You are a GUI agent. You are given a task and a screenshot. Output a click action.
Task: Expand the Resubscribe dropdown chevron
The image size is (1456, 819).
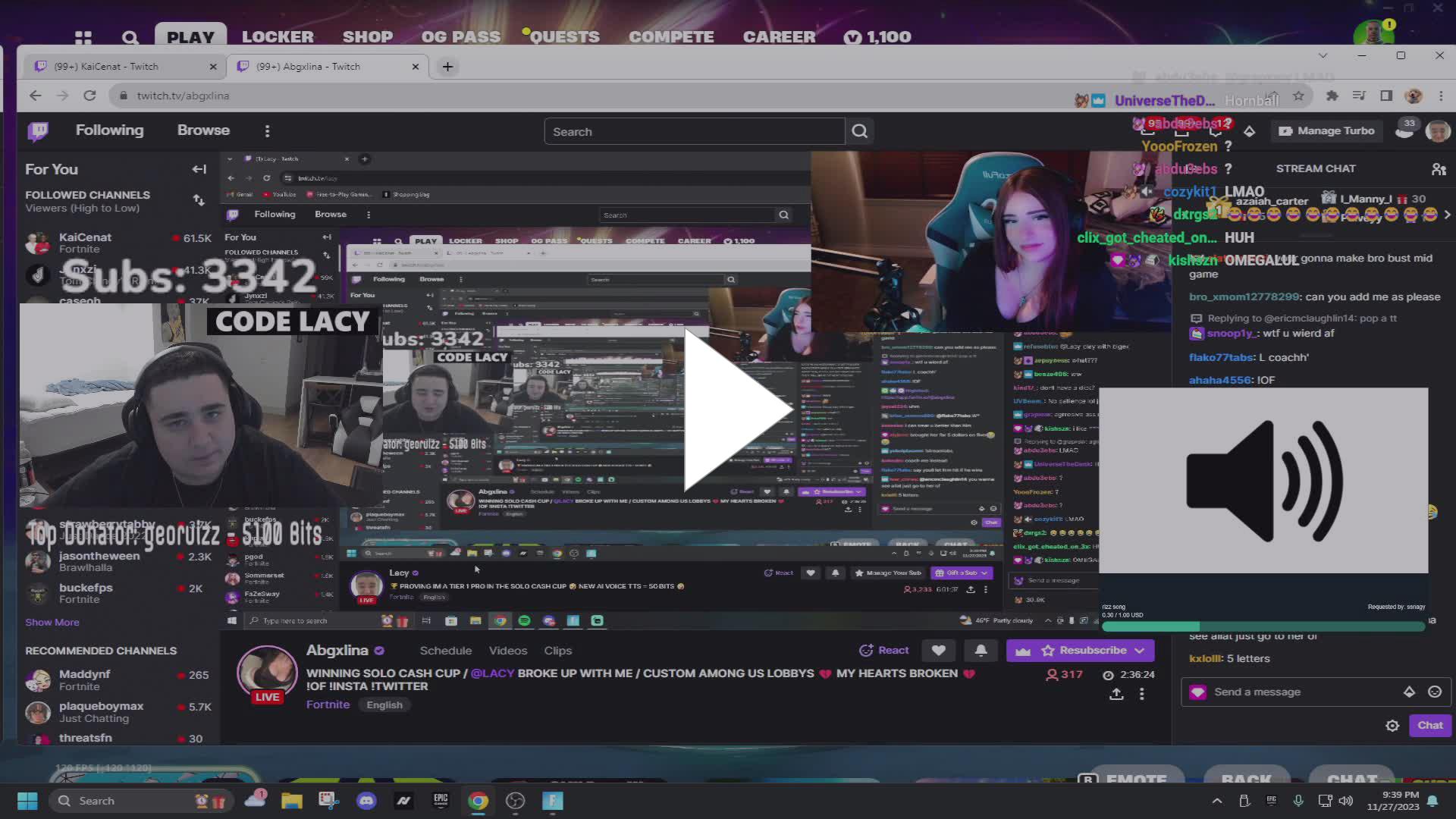1141,650
